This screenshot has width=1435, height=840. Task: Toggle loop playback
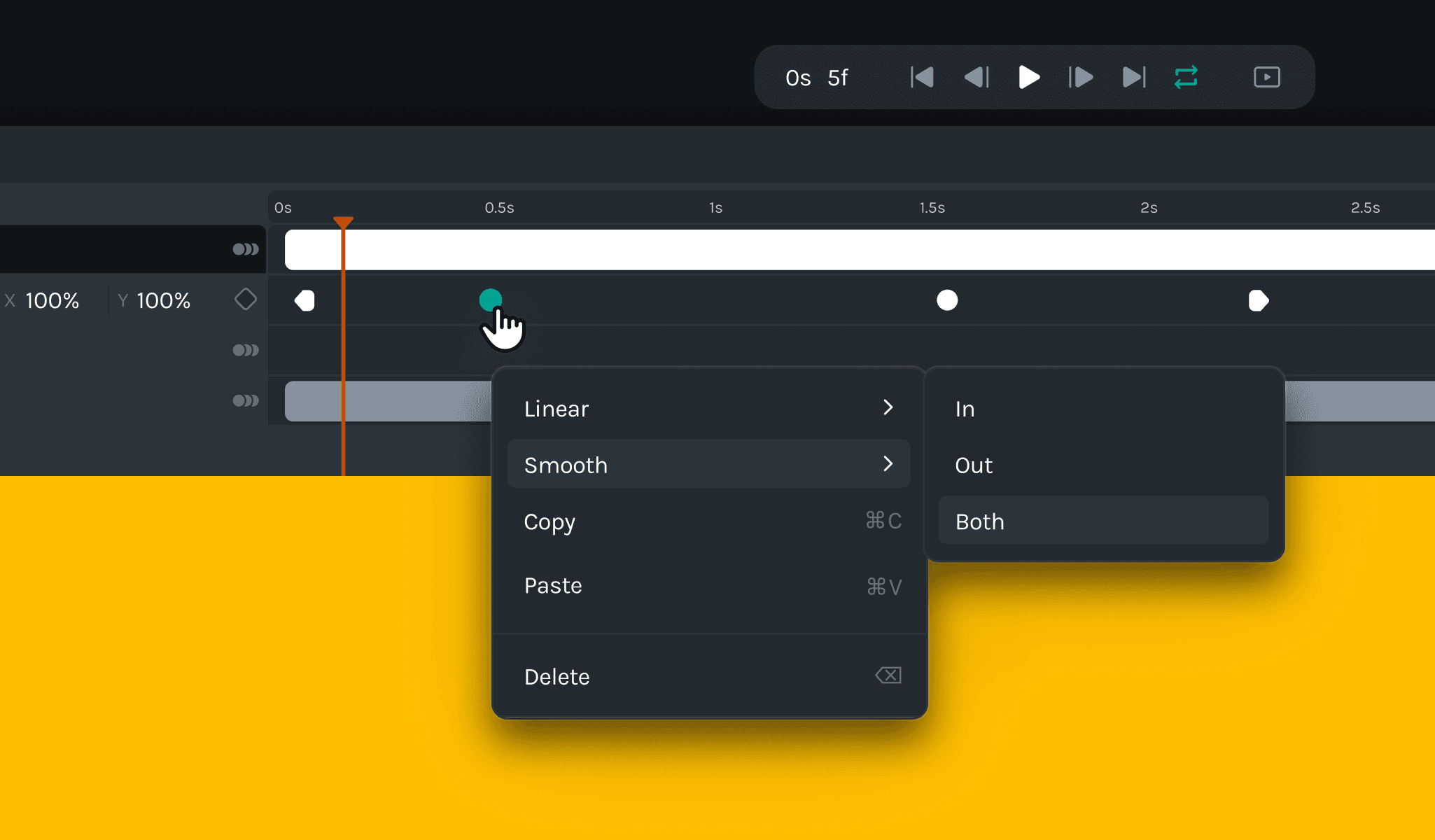(1187, 77)
